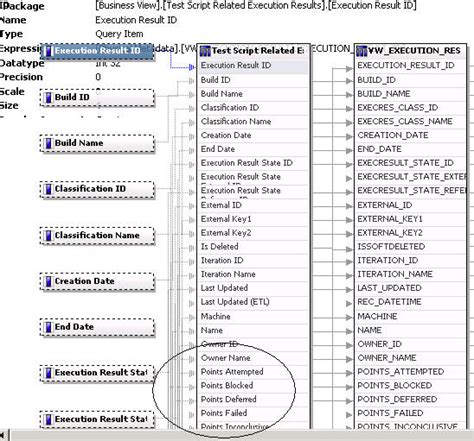474x441 pixels.
Task: Click the Execution Result ID node icon
Action: pyautogui.click(x=49, y=51)
